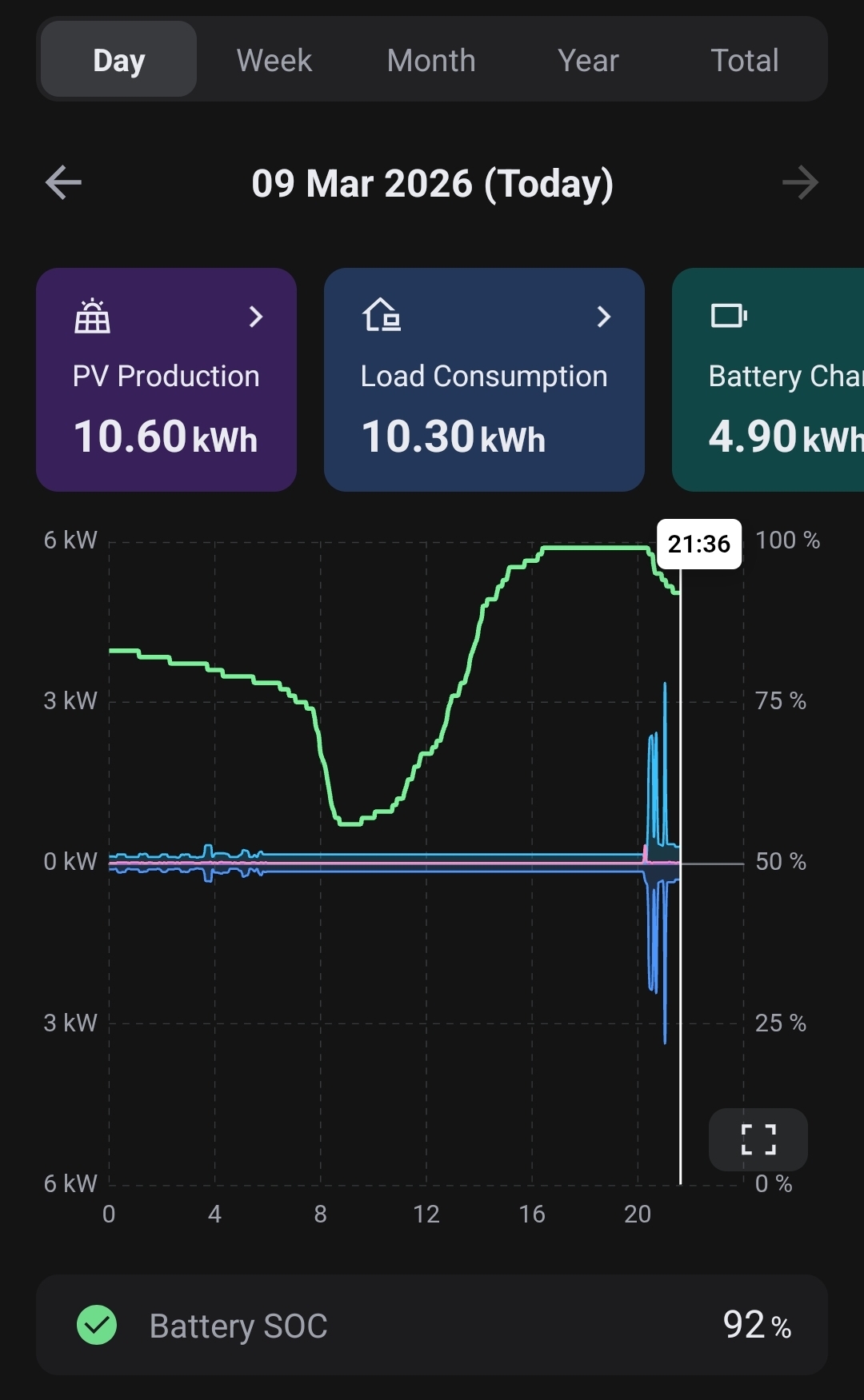Switch to the Month tab
This screenshot has width=864, height=1400.
tap(431, 60)
